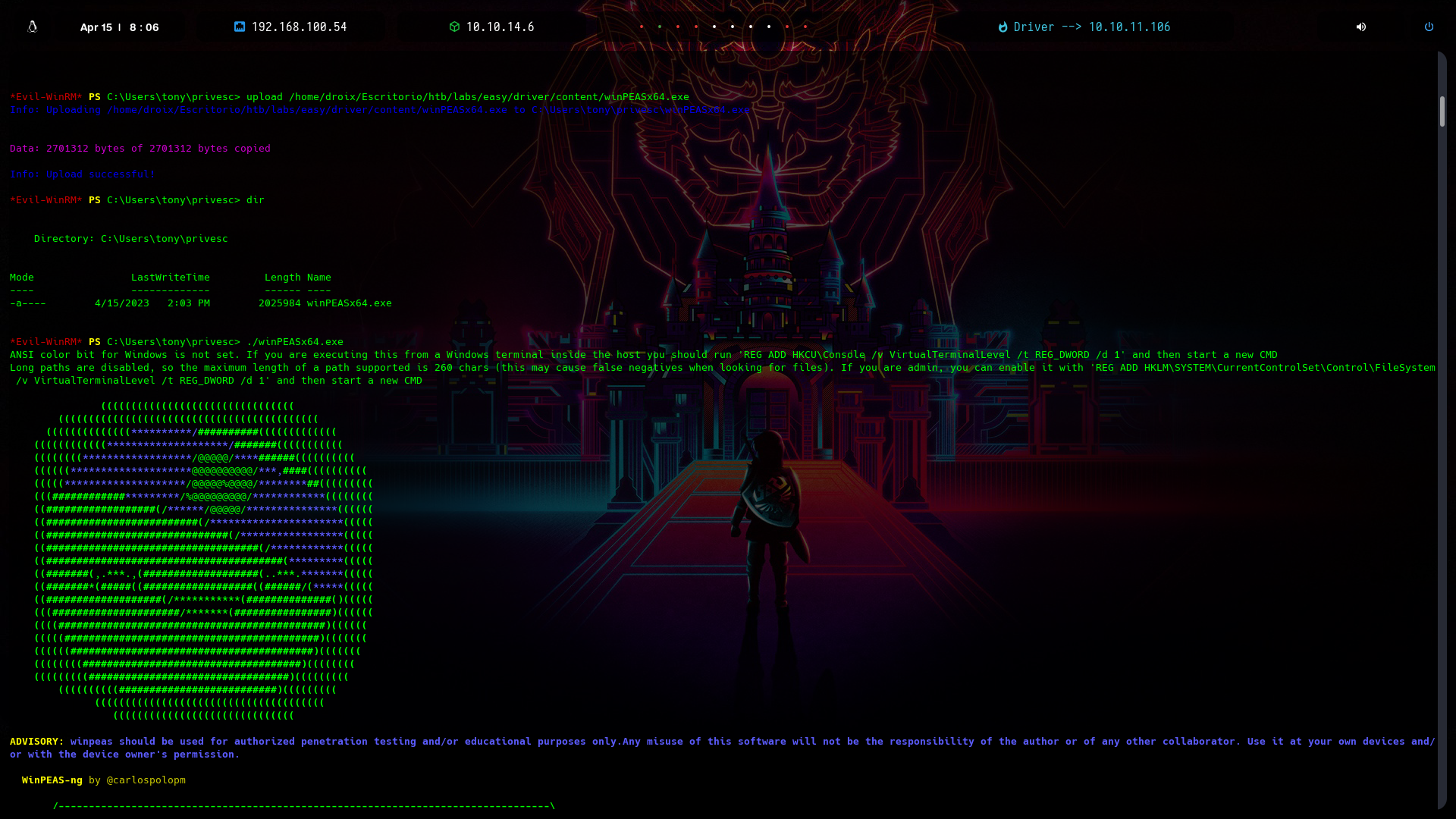Click the VPN cube icon beside 10.10.14.6

click(454, 27)
